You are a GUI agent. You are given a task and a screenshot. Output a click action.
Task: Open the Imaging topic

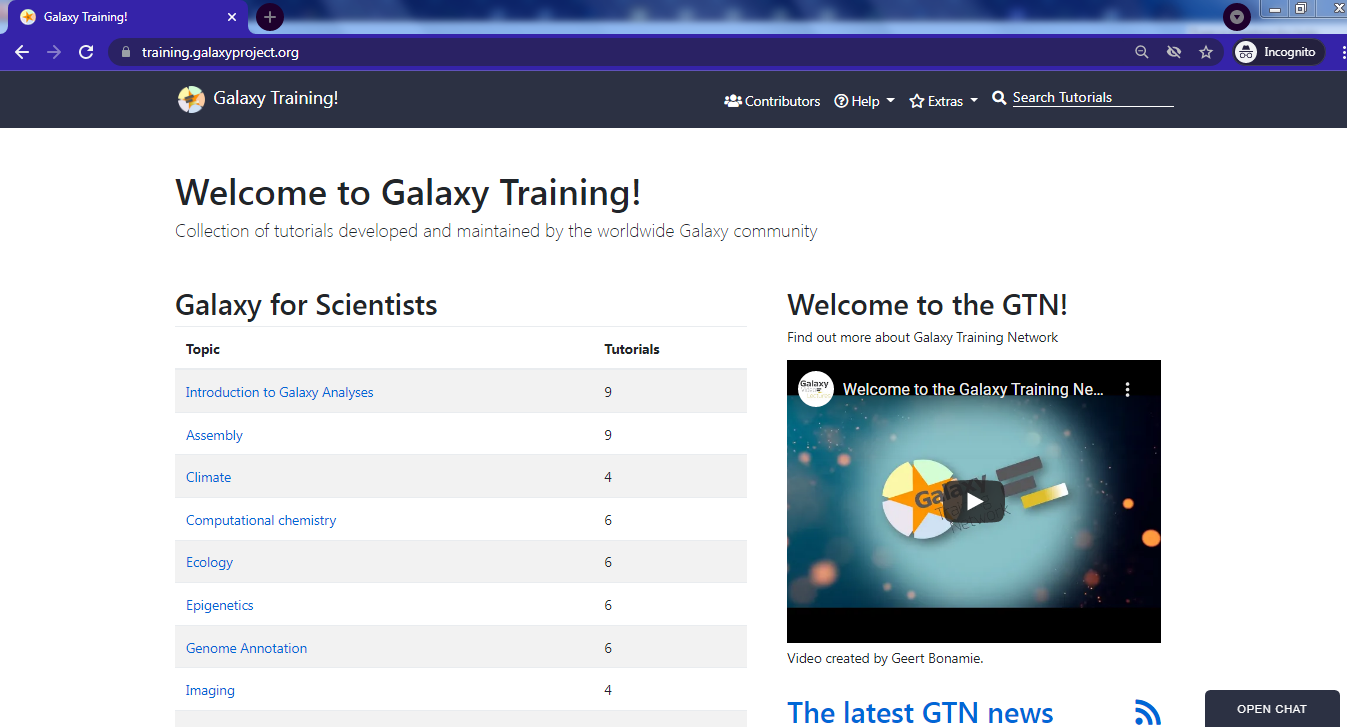[x=210, y=690]
